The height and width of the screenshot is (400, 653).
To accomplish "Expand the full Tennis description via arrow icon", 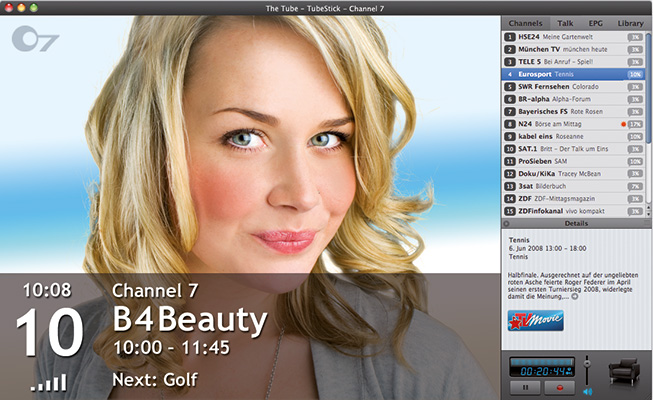I will (x=575, y=297).
